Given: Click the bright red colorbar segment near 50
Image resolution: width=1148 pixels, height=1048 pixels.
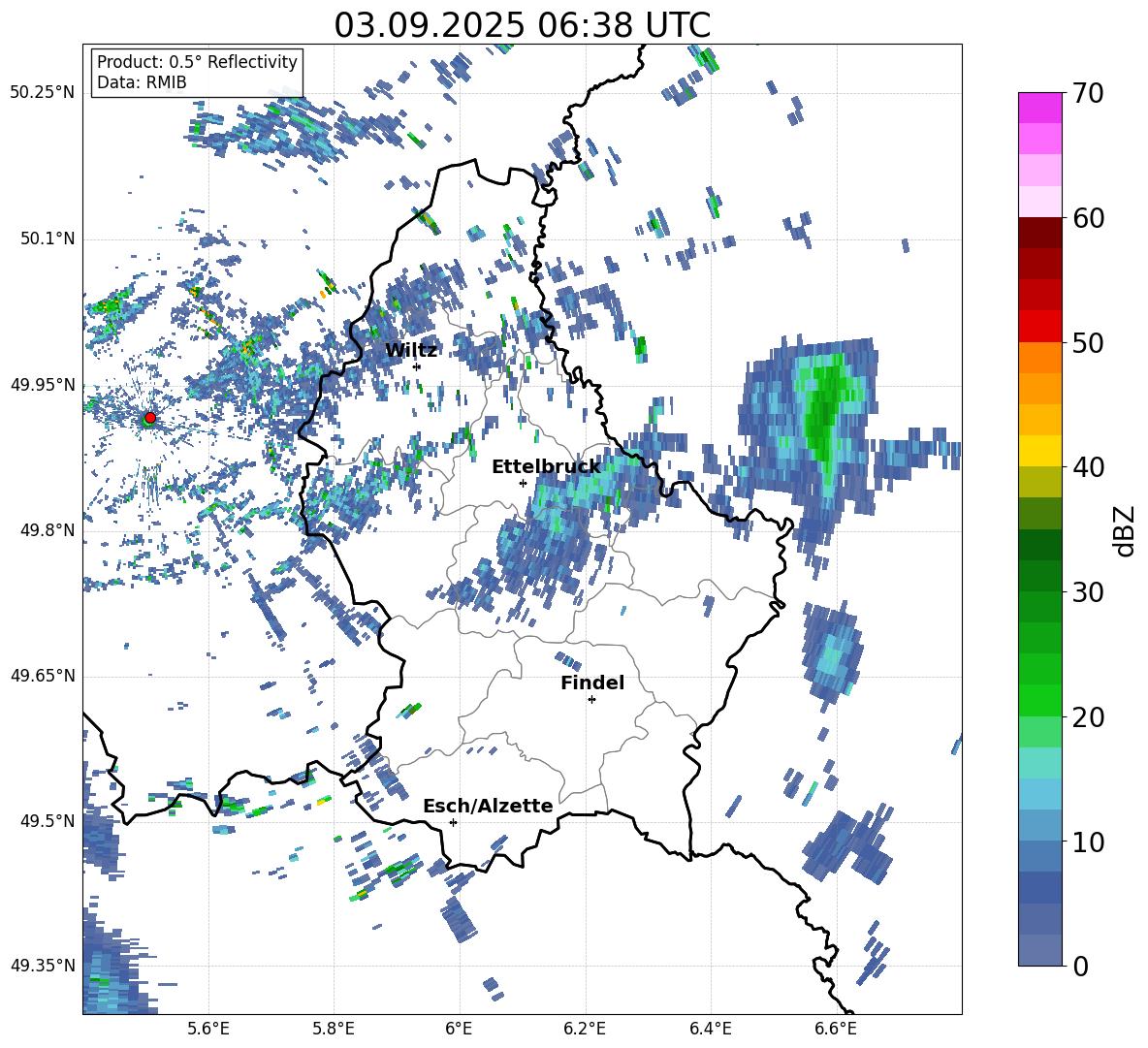Looking at the screenshot, I should pyautogui.click(x=1039, y=327).
